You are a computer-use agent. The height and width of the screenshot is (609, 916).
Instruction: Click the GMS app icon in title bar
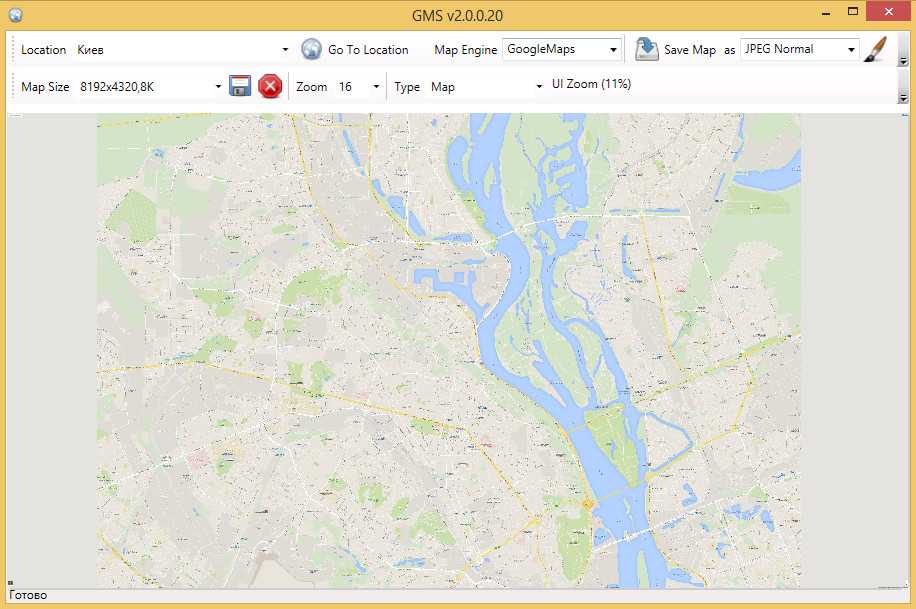(16, 15)
